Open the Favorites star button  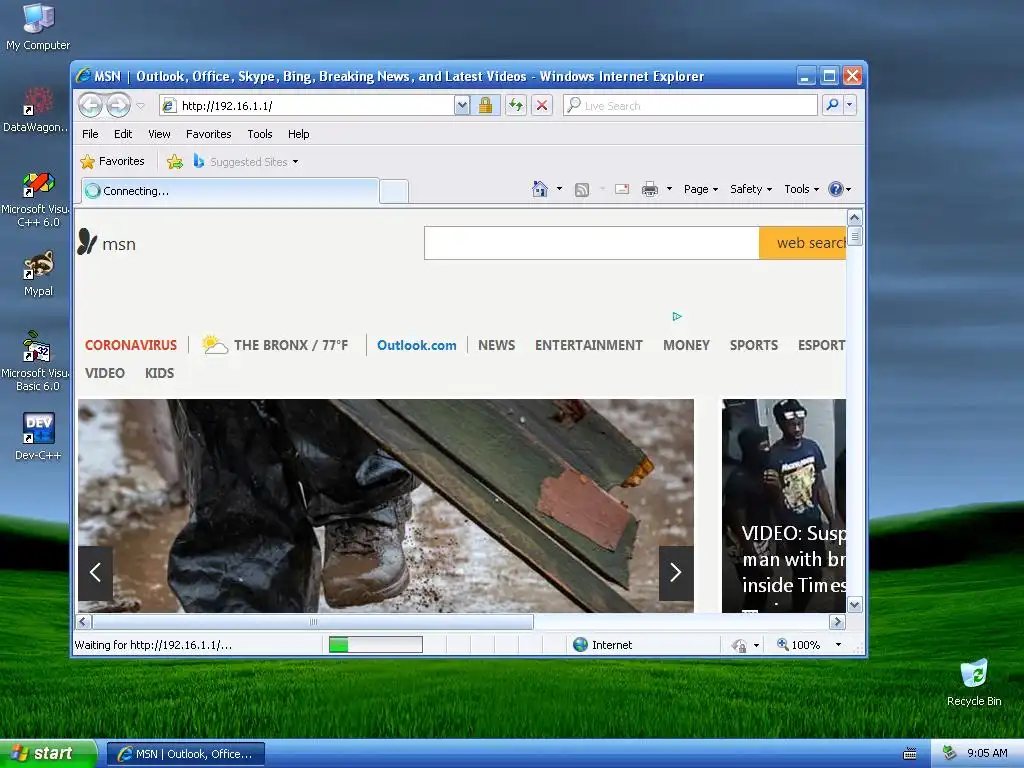coord(112,161)
